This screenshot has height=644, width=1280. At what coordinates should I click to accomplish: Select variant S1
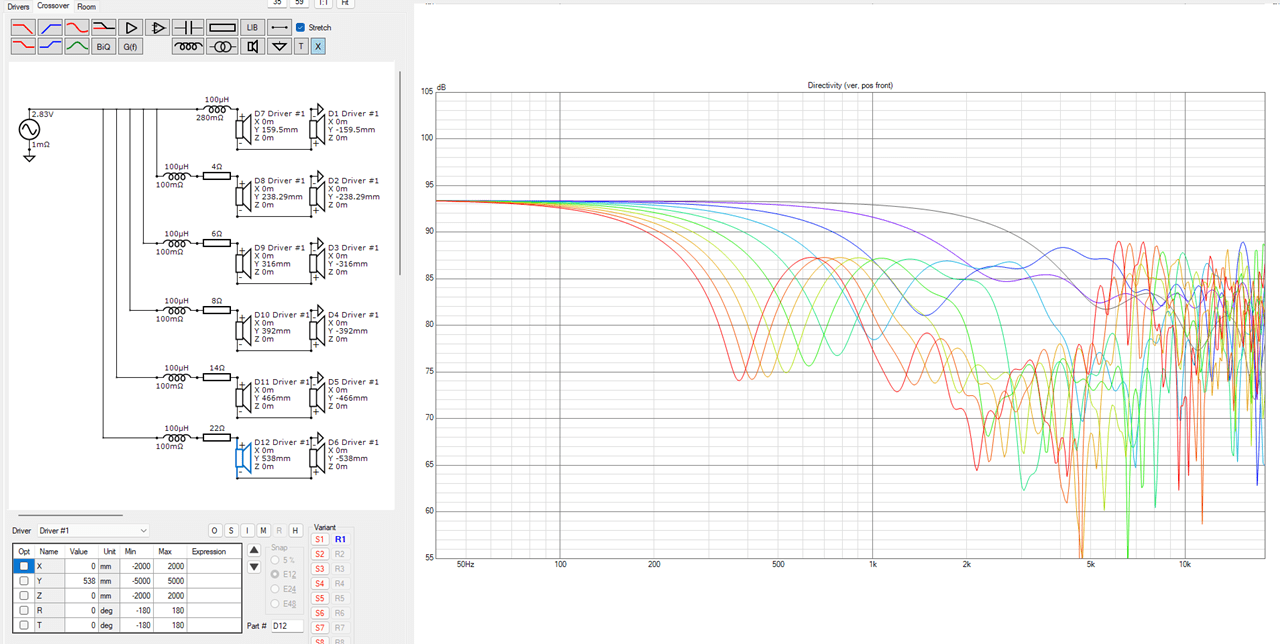tap(320, 539)
